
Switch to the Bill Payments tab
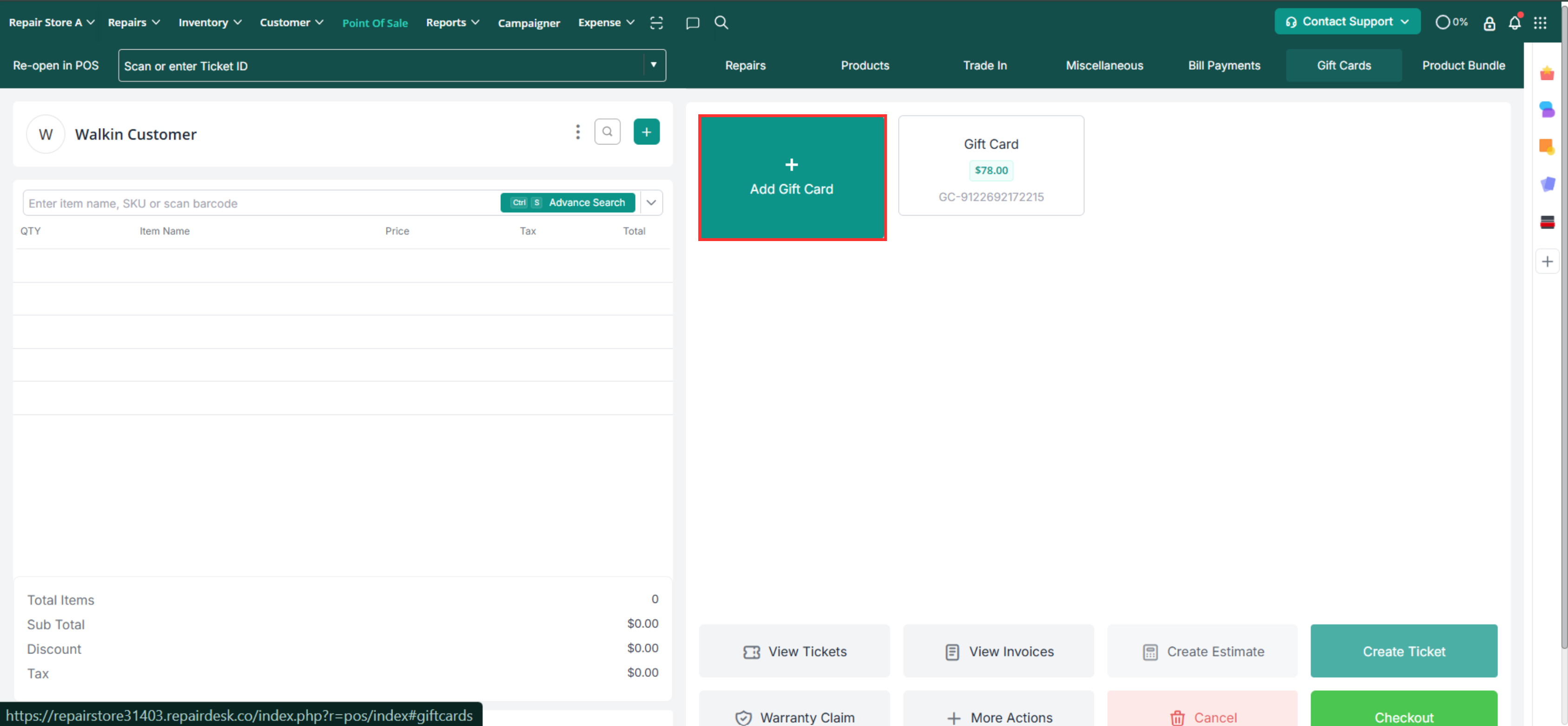click(x=1224, y=65)
